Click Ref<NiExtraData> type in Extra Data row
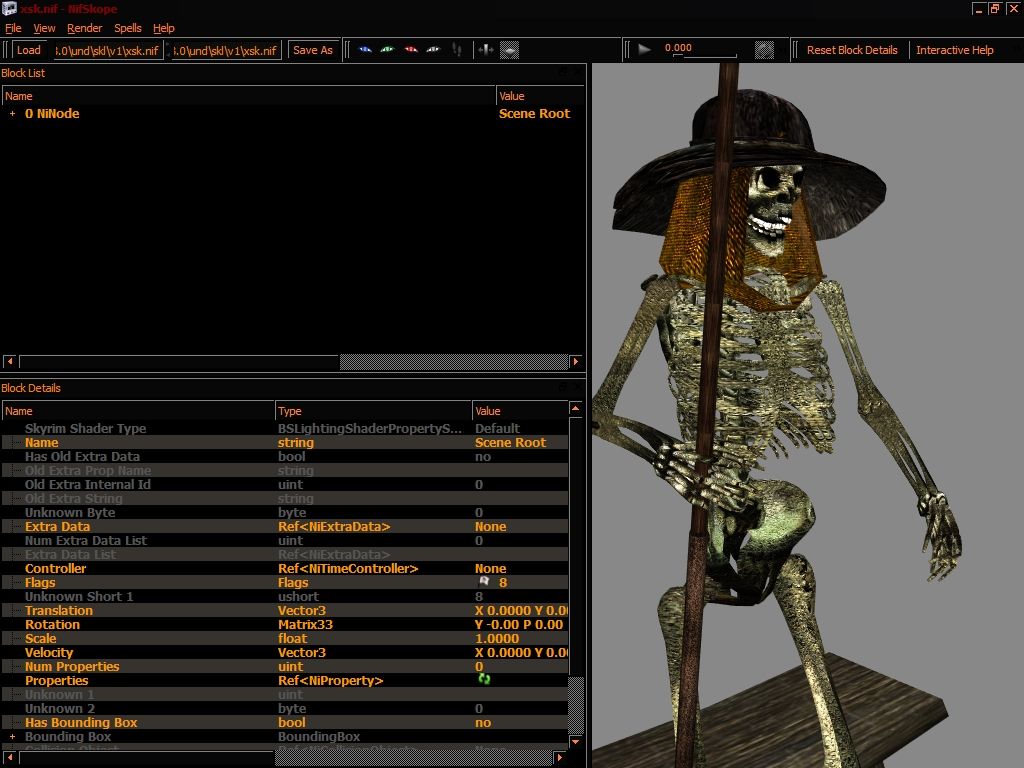The width and height of the screenshot is (1024, 768). (334, 526)
